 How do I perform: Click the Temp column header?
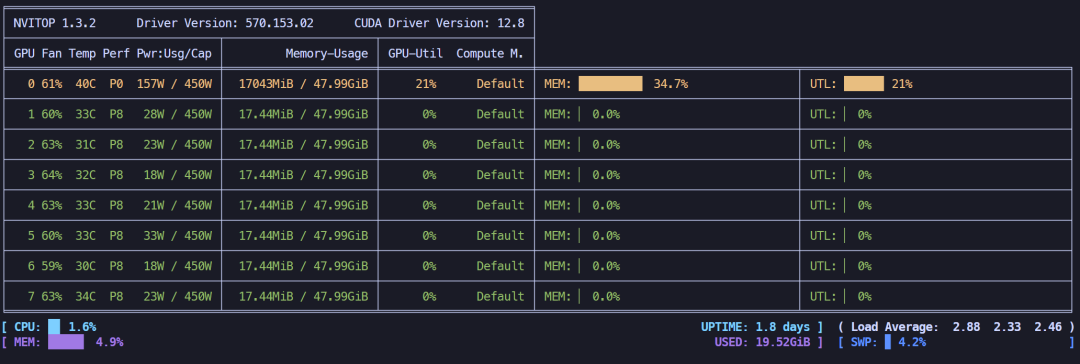[x=82, y=53]
